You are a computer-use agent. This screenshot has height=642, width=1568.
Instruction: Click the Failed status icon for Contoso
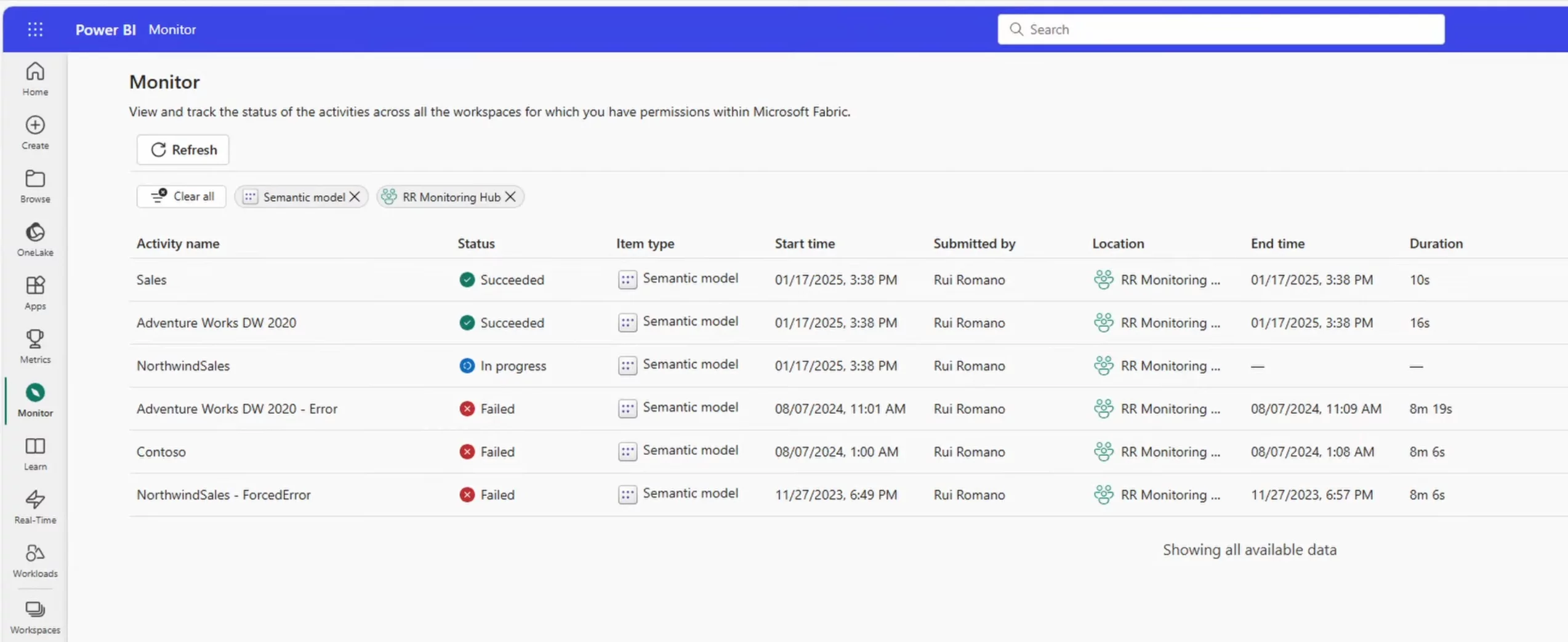467,451
